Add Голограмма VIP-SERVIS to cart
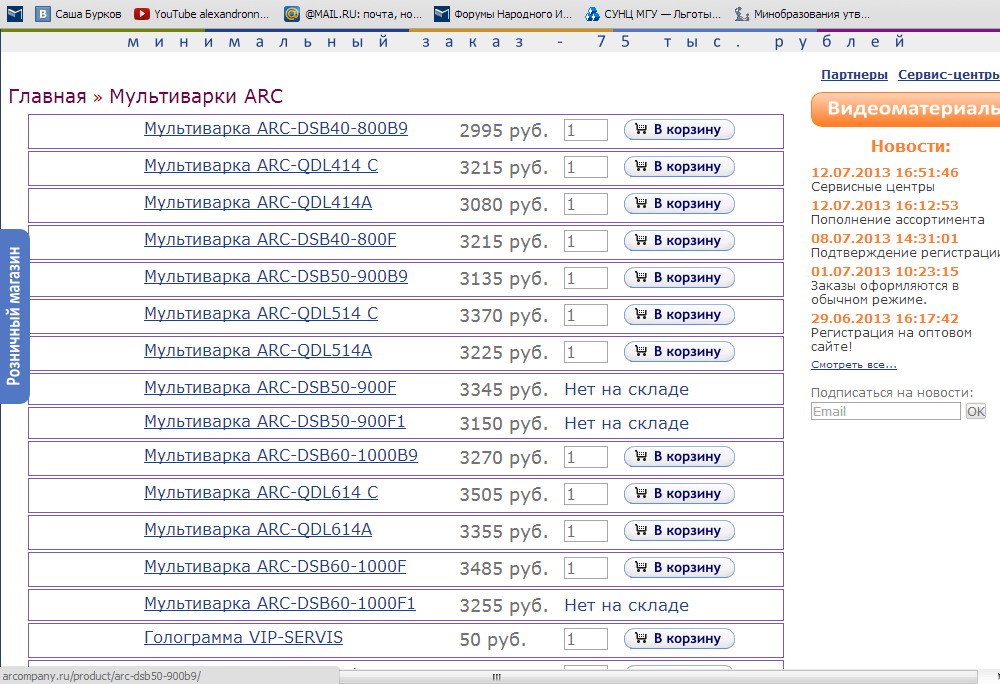 click(x=679, y=638)
